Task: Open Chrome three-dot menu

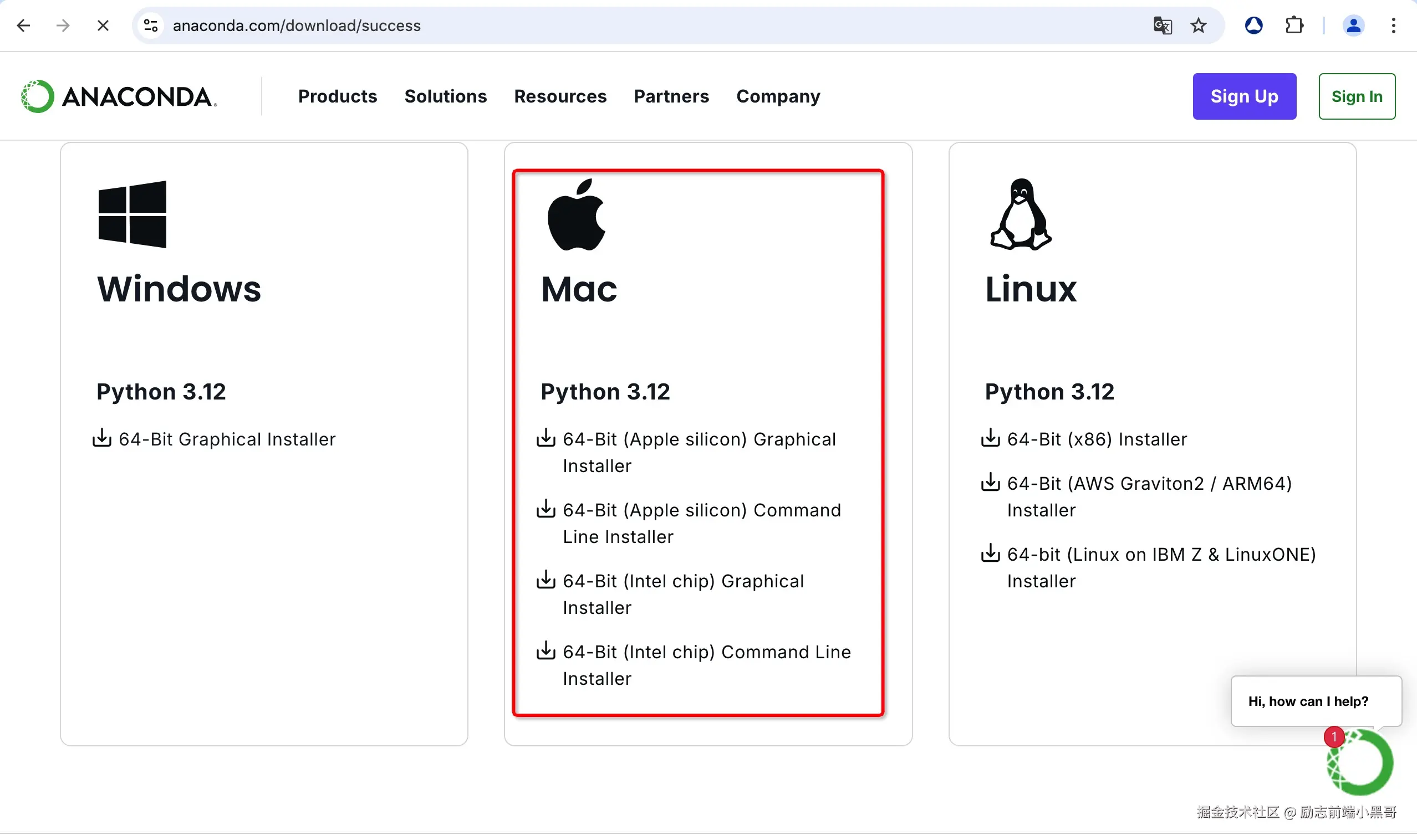Action: click(1393, 25)
